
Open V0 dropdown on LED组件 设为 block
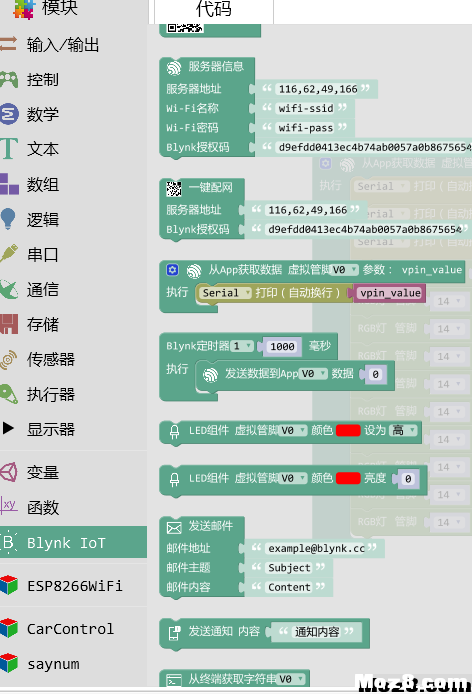293,430
